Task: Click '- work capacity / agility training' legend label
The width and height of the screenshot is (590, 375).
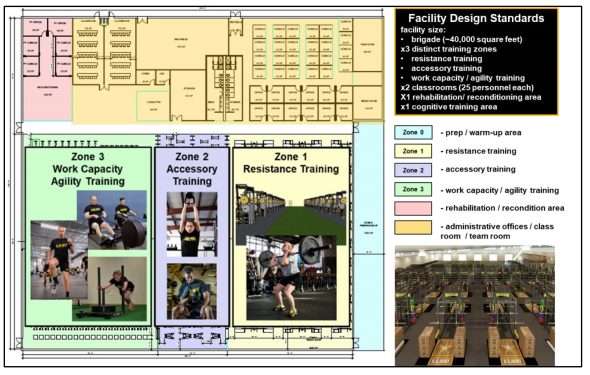Action: point(500,190)
